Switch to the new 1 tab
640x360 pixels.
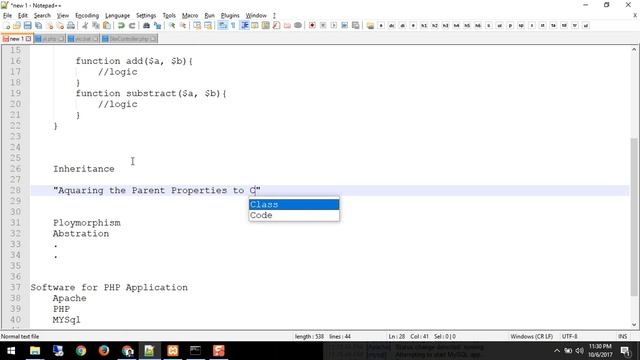click(16, 39)
